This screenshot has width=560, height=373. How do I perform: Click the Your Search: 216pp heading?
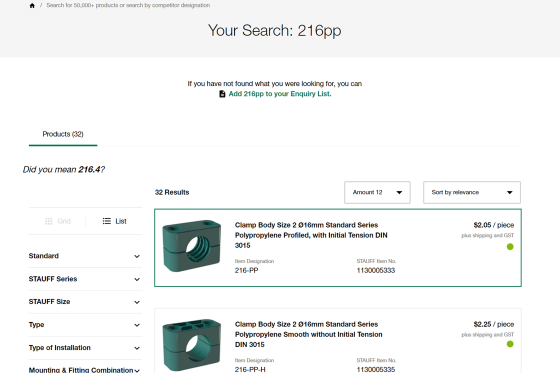(x=274, y=31)
